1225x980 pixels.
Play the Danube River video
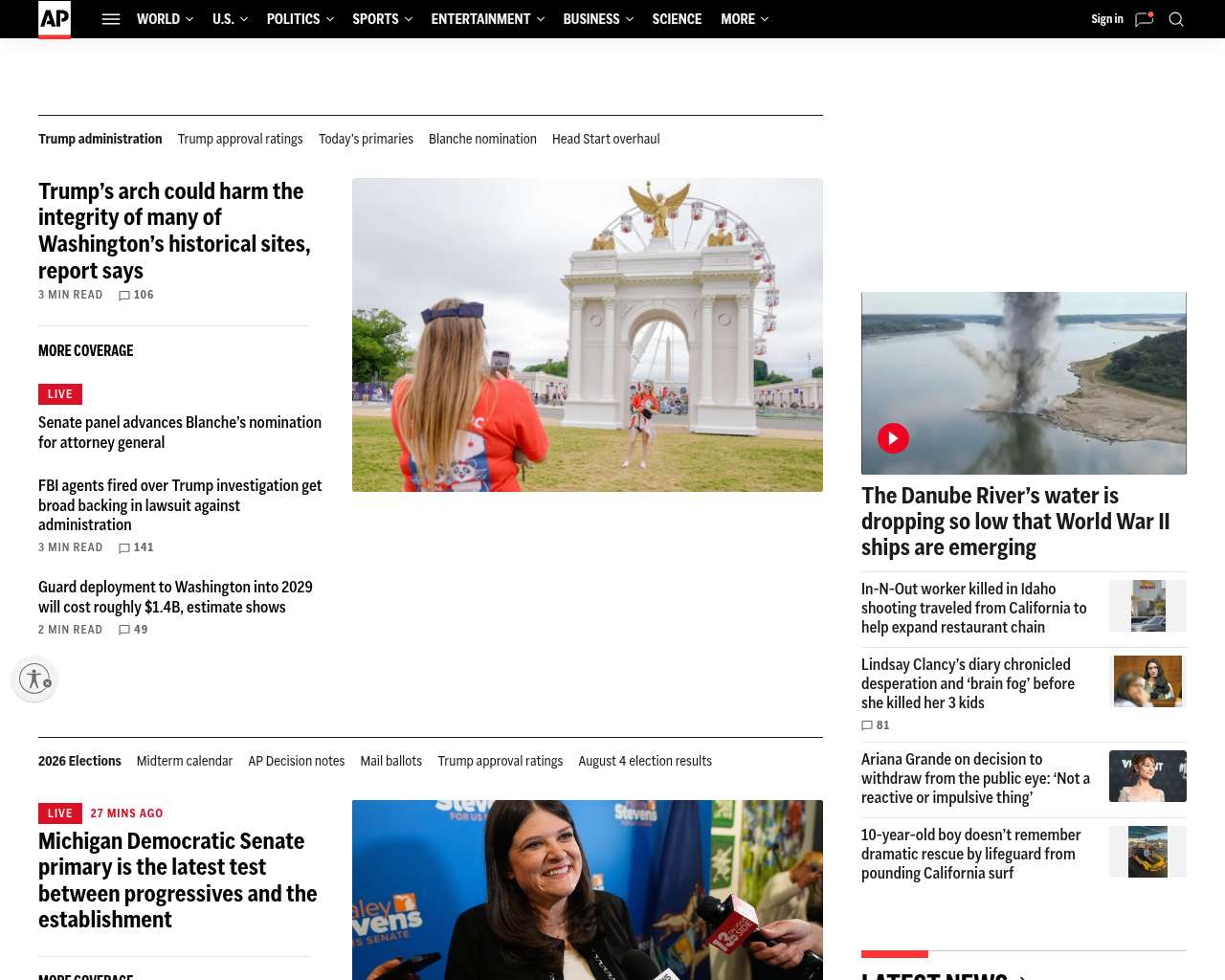pyautogui.click(x=893, y=438)
